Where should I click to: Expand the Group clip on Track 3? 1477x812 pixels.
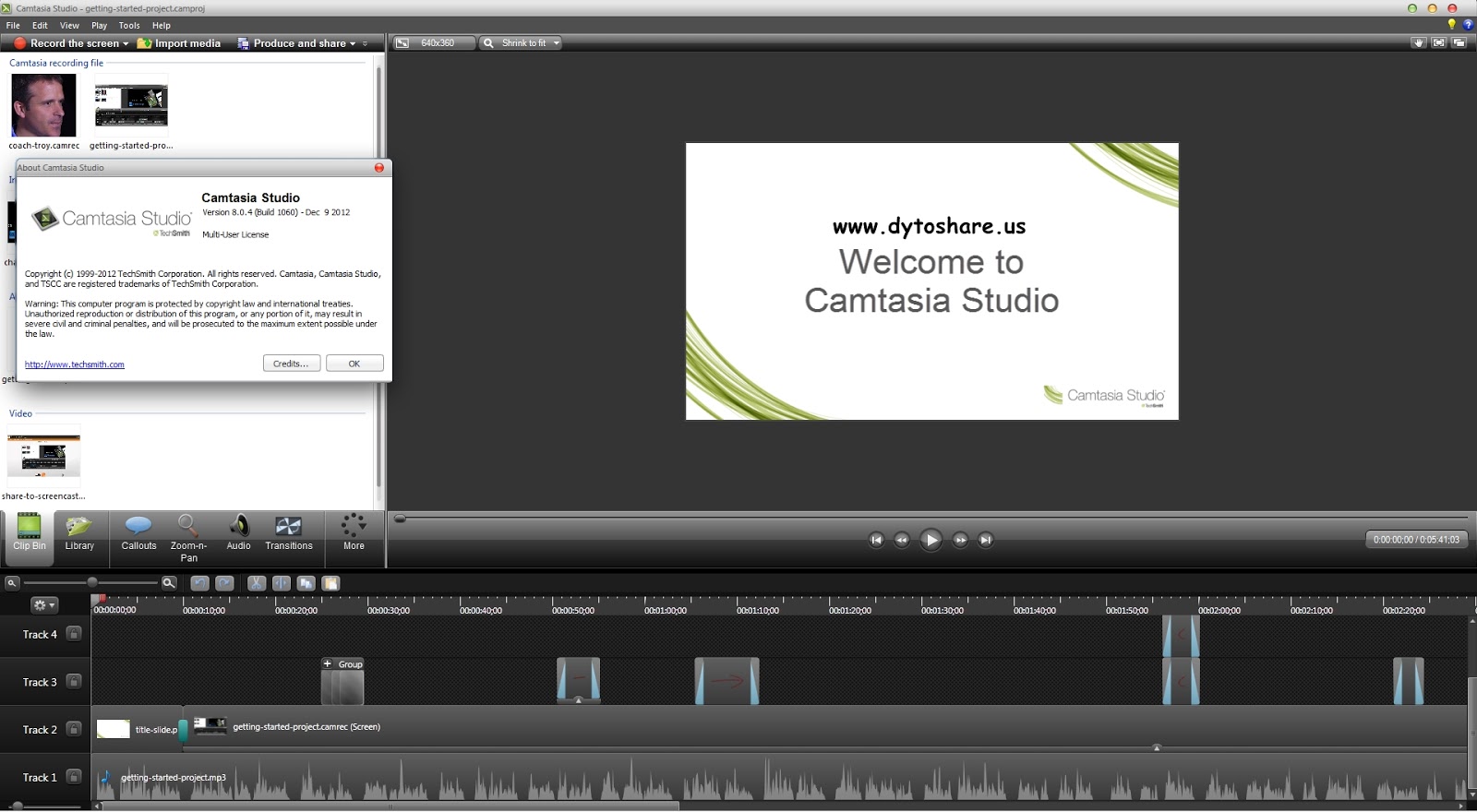click(327, 663)
